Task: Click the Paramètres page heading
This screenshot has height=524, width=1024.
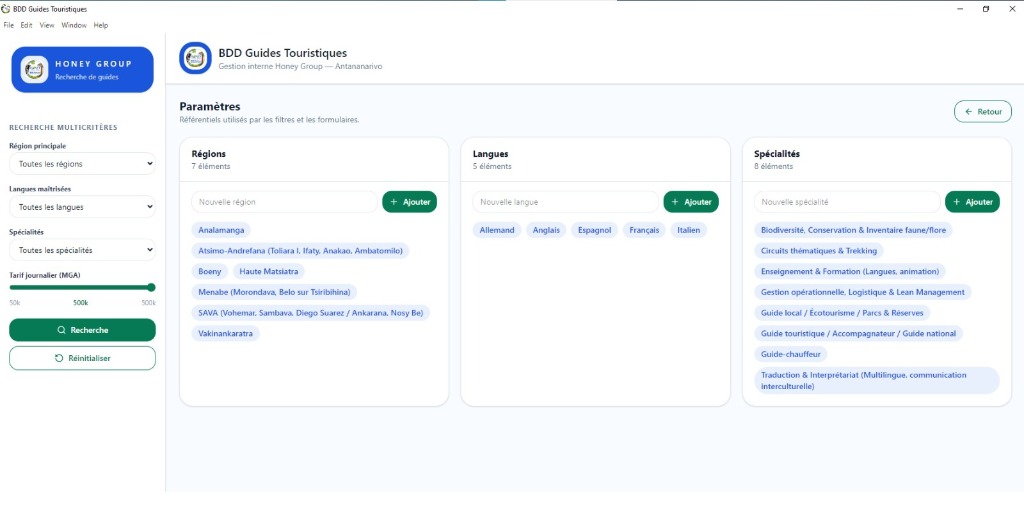Action: click(210, 106)
